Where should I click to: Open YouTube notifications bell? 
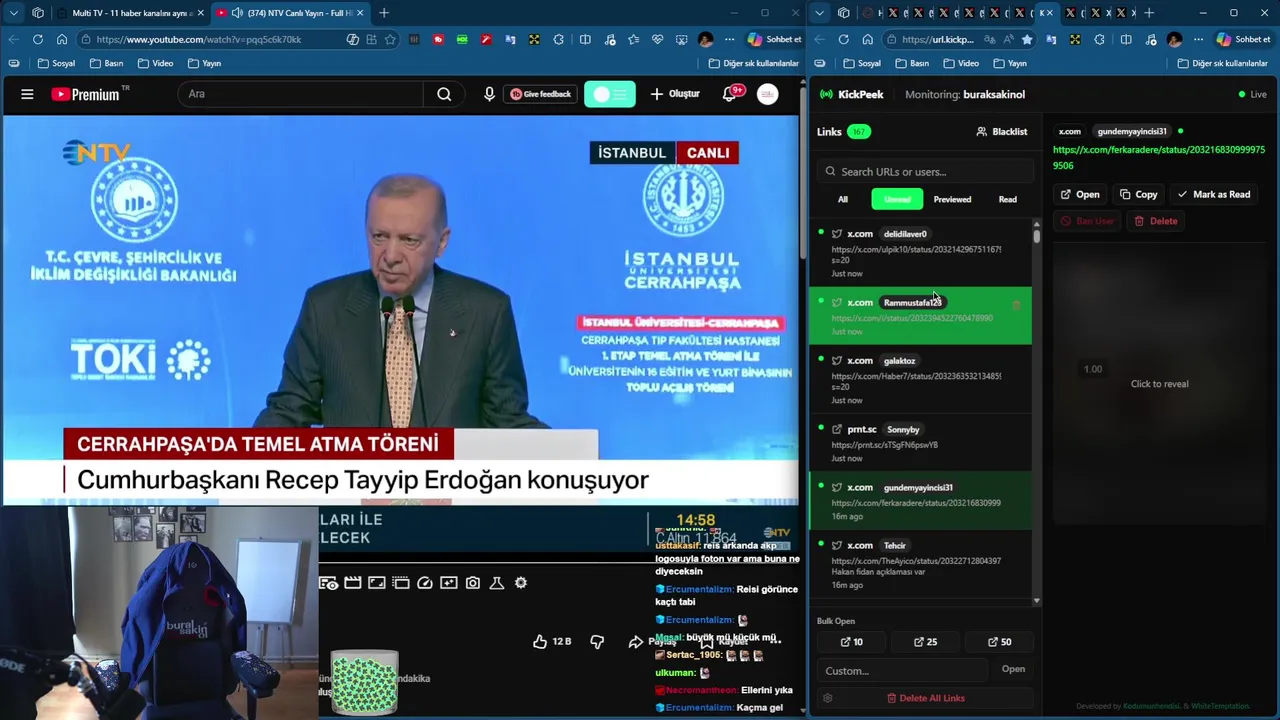pos(729,94)
